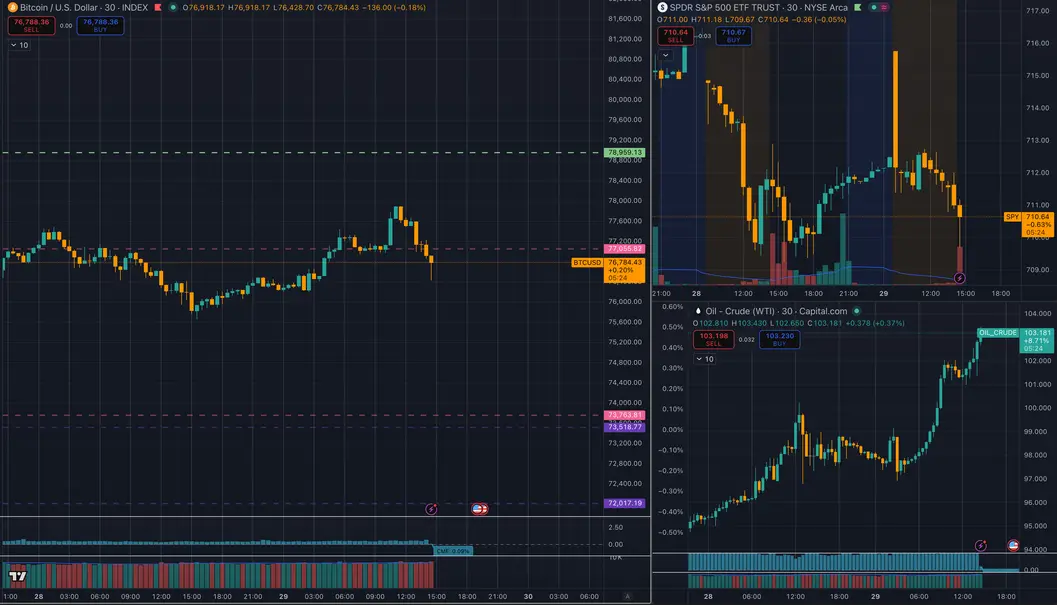The image size is (1057, 605).
Task: Select the green 78,959.13 price level label
Action: pos(624,152)
